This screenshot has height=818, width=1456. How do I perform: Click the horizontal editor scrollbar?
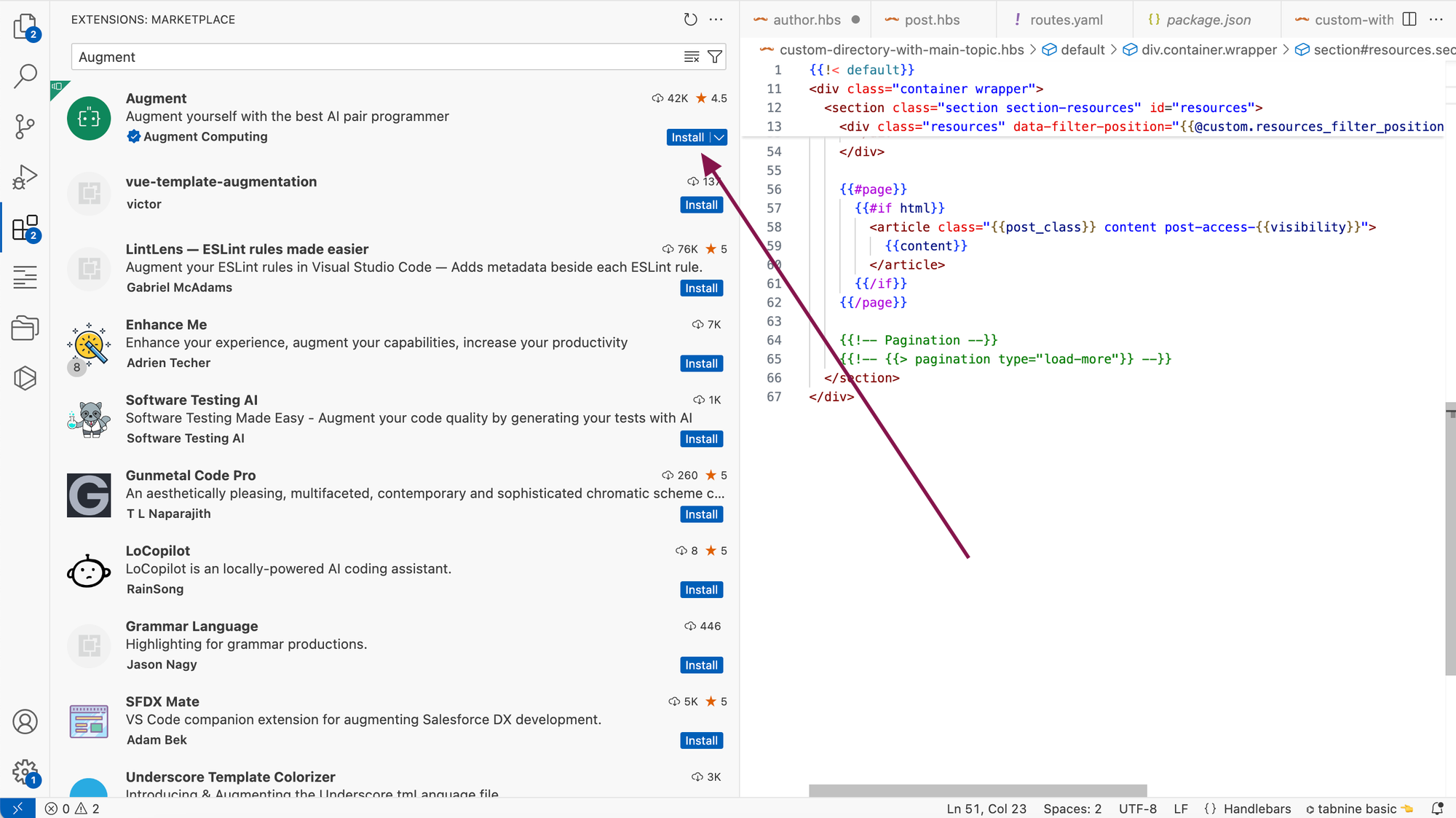tap(977, 790)
